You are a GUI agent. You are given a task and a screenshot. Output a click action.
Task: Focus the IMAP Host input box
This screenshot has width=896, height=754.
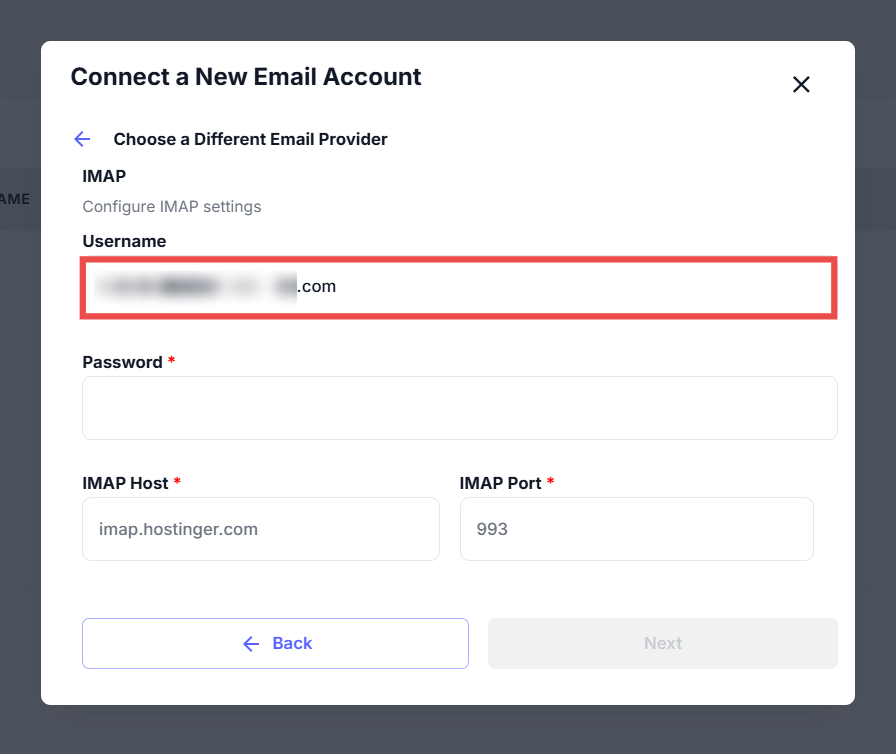[x=260, y=529]
